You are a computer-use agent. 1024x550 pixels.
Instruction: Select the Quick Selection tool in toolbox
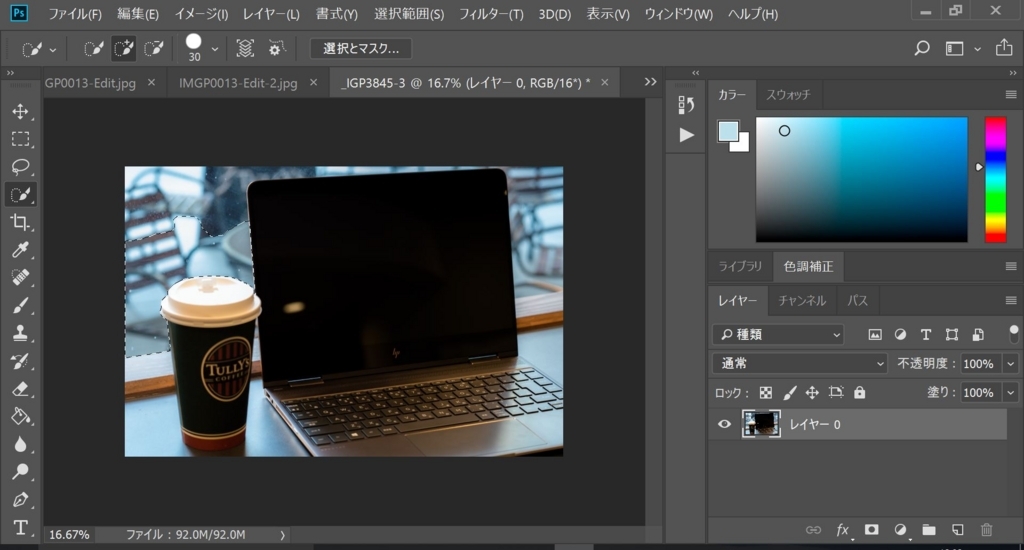coord(20,195)
